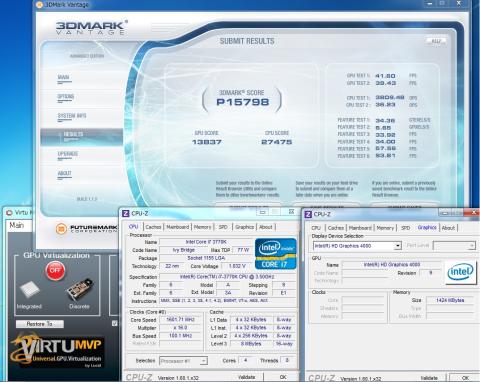Switch to SPD tab in right CPU-Z
This screenshot has width=480, height=382.
(405, 228)
